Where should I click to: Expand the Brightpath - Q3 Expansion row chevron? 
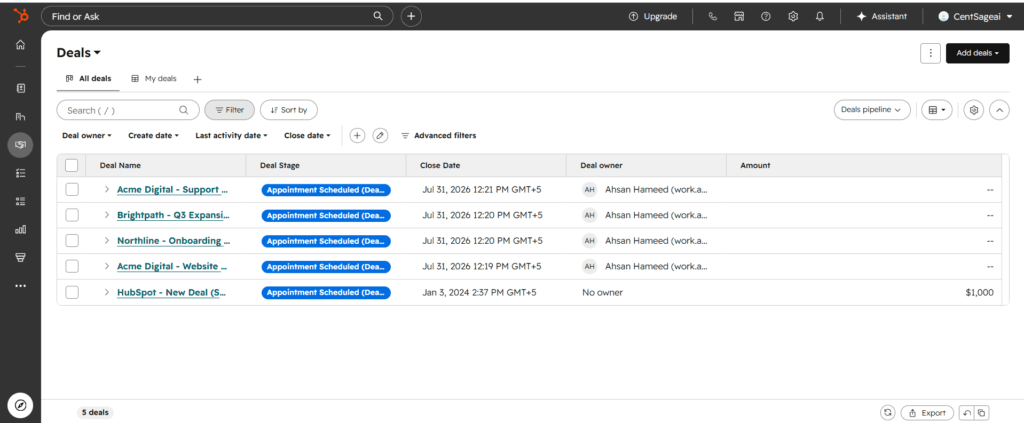[106, 215]
